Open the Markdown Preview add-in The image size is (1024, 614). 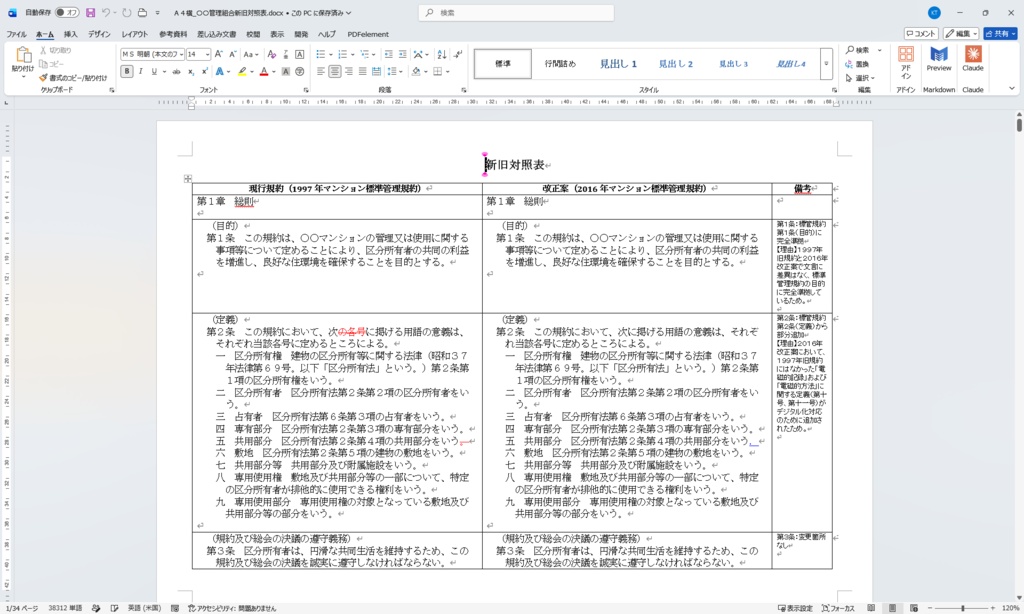coord(939,60)
